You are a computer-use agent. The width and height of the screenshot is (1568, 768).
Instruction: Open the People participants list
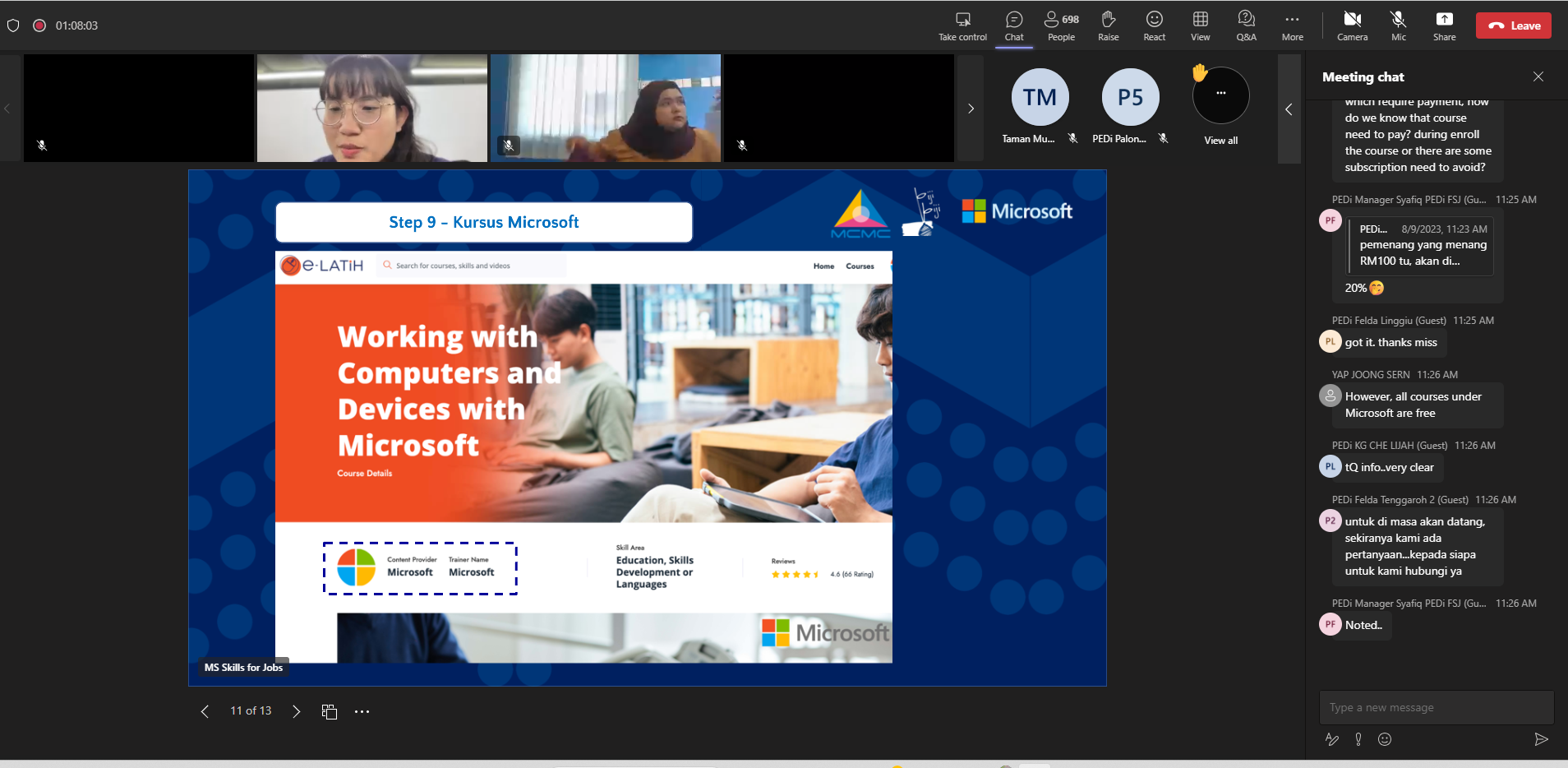pyautogui.click(x=1061, y=25)
